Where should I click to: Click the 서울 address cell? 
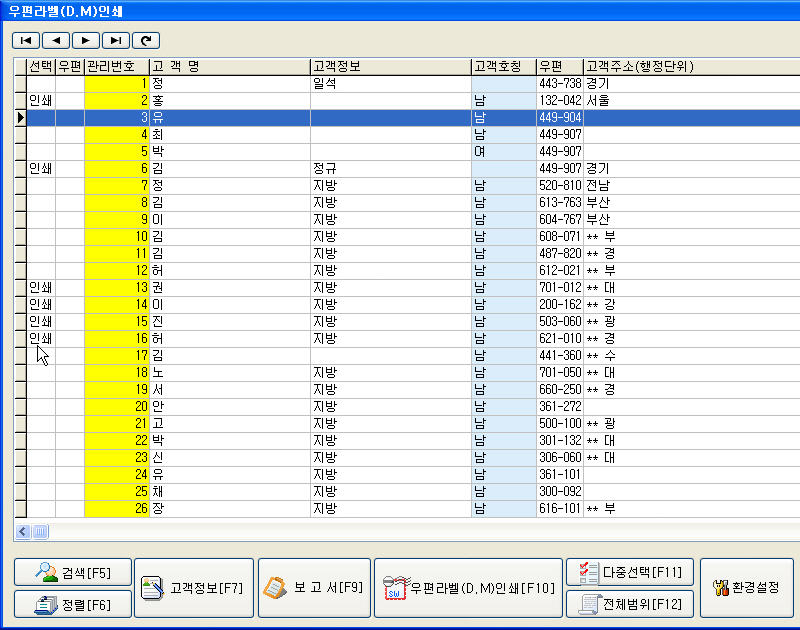pos(691,100)
